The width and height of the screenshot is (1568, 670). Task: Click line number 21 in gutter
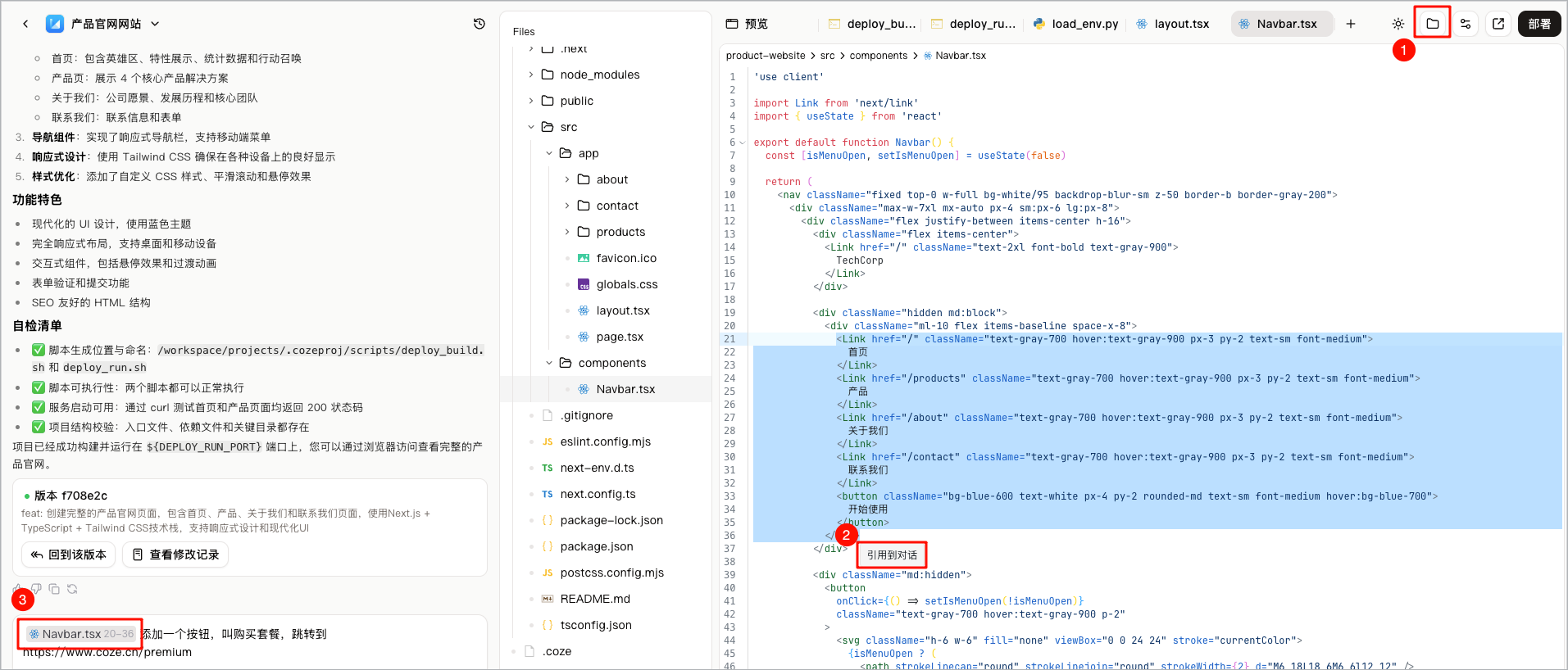[729, 339]
